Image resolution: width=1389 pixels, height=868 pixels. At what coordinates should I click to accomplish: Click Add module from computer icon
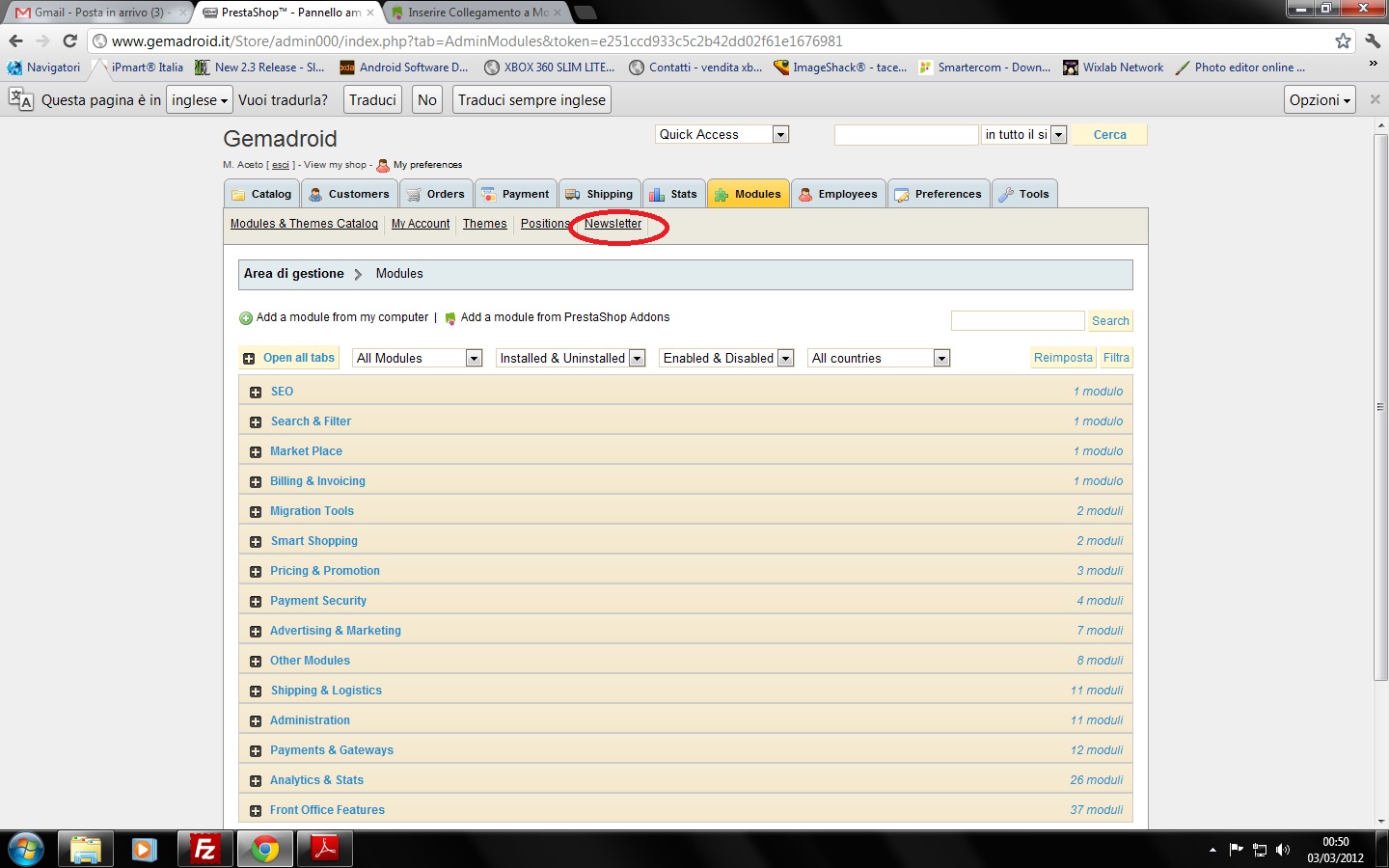[x=246, y=318]
